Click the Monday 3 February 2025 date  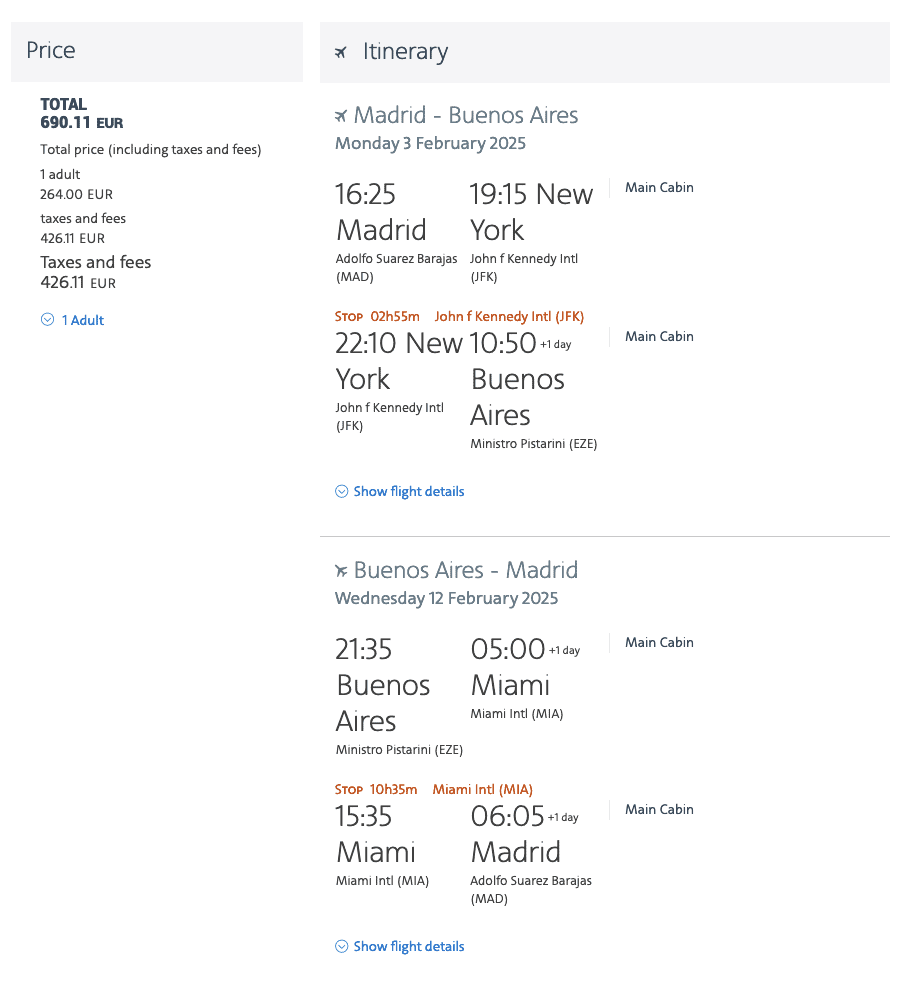[x=430, y=143]
